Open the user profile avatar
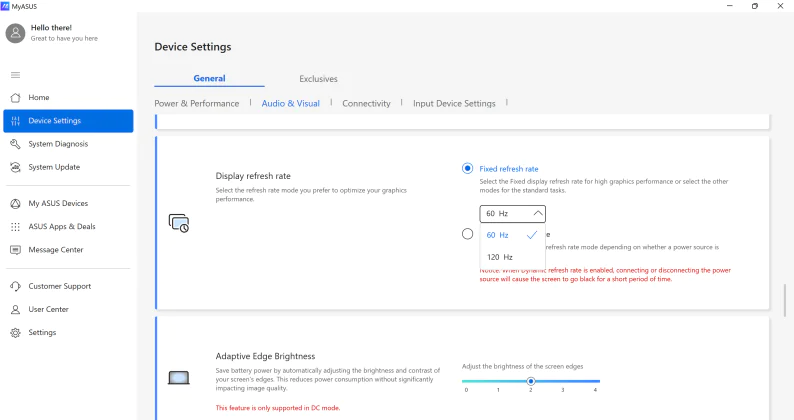Screen dimensions: 794x420 15,33
